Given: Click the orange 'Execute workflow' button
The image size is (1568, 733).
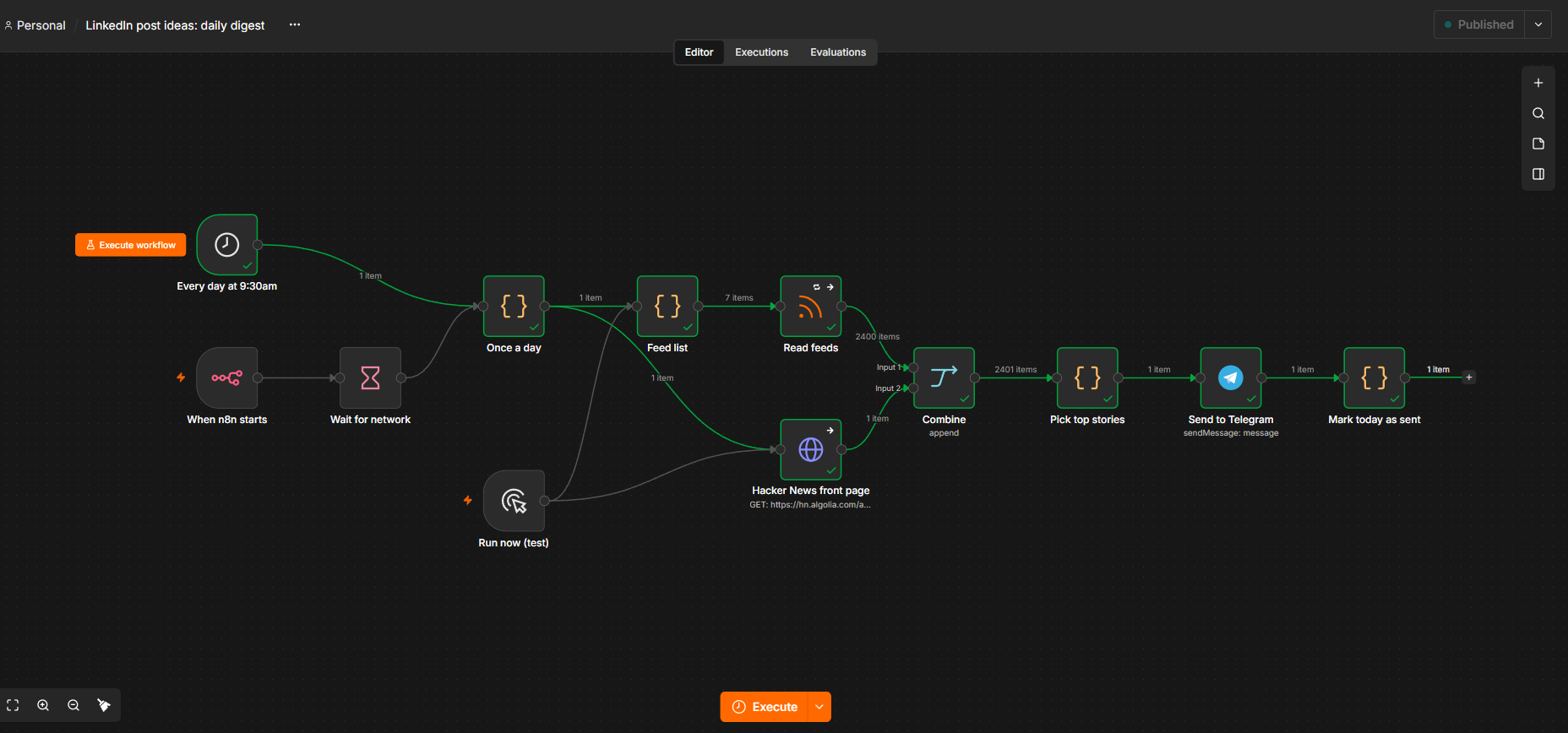Looking at the screenshot, I should 130,245.
